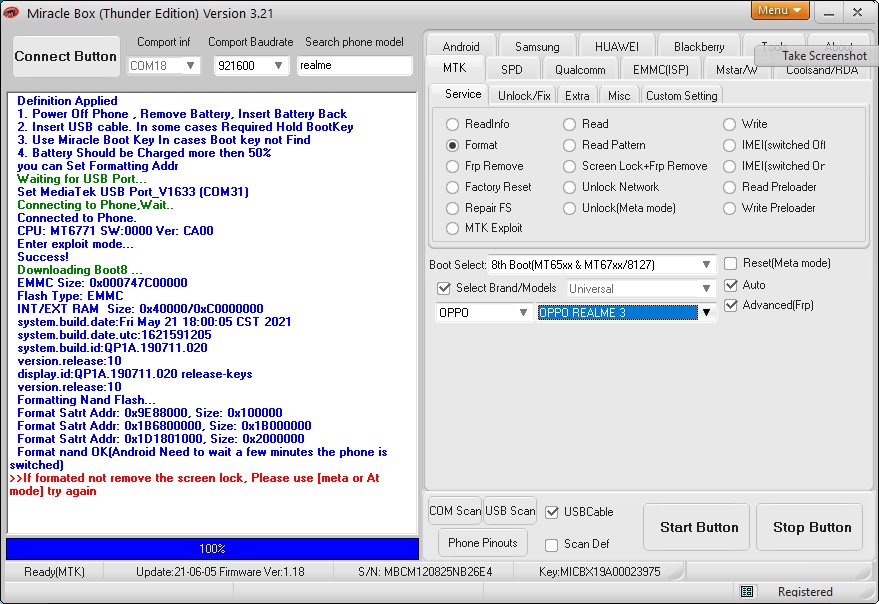Select the EMMC(ISP) tab

tap(660, 70)
